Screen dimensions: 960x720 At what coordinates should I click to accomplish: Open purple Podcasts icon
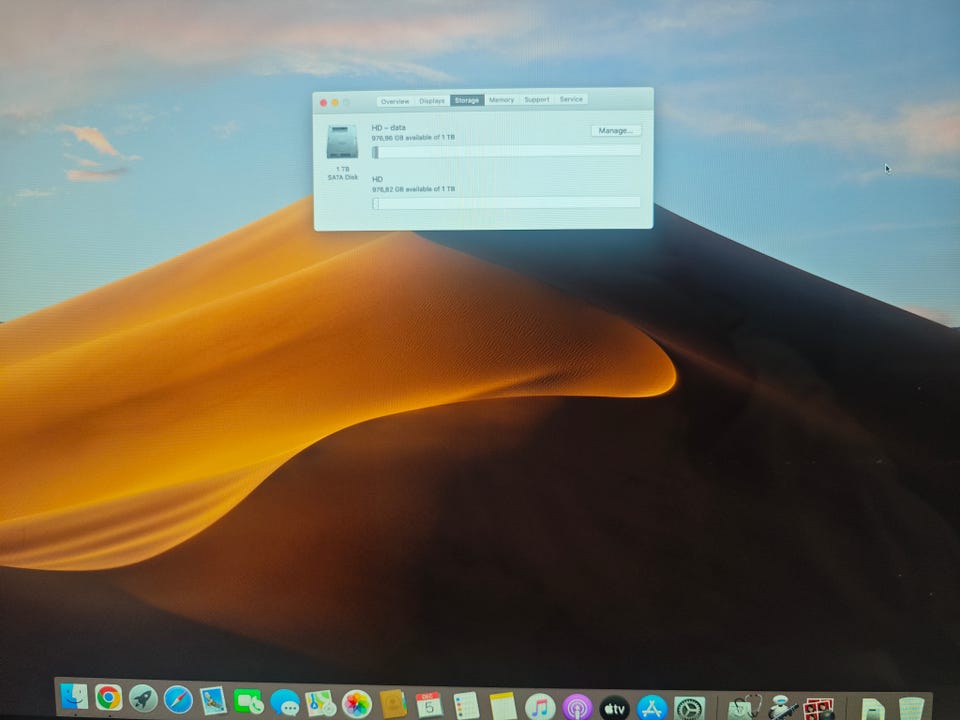pyautogui.click(x=577, y=708)
